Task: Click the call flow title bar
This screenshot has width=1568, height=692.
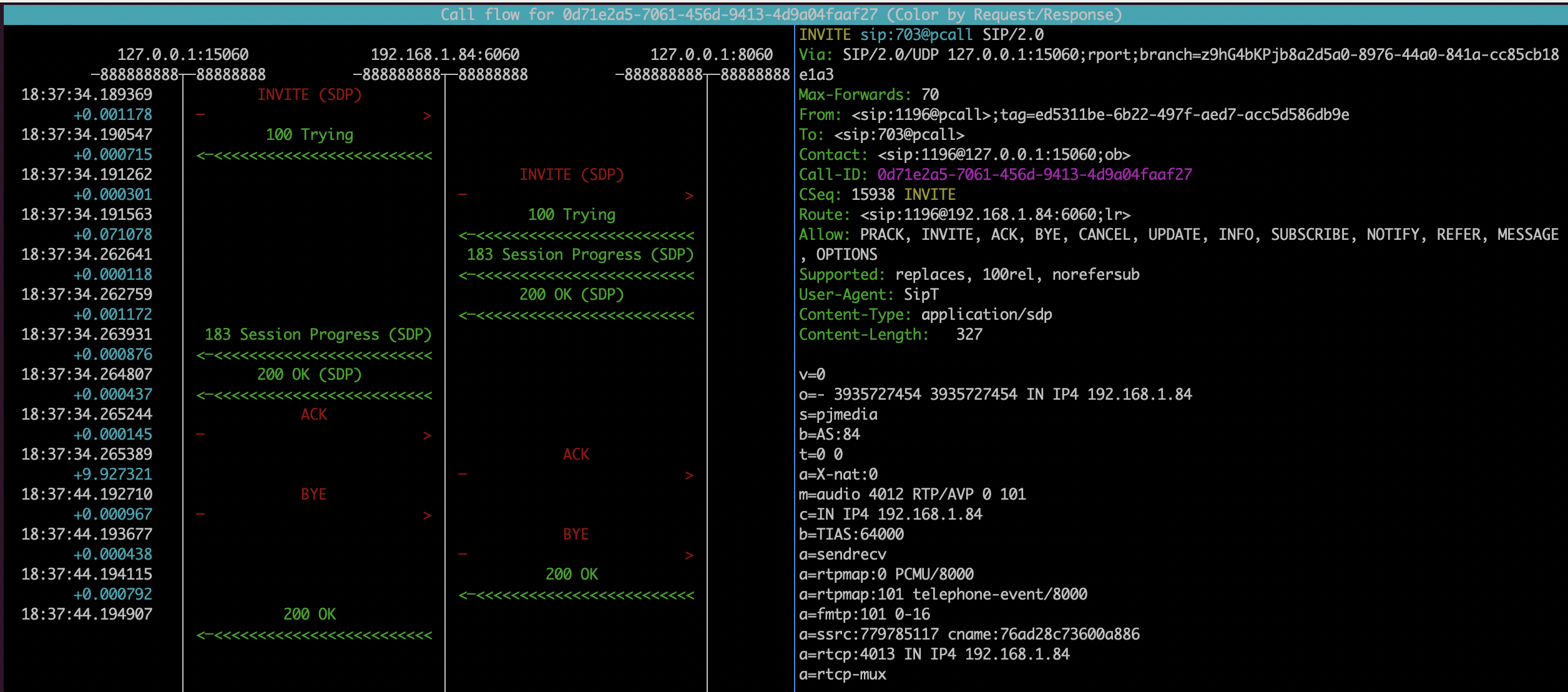Action: click(x=780, y=14)
